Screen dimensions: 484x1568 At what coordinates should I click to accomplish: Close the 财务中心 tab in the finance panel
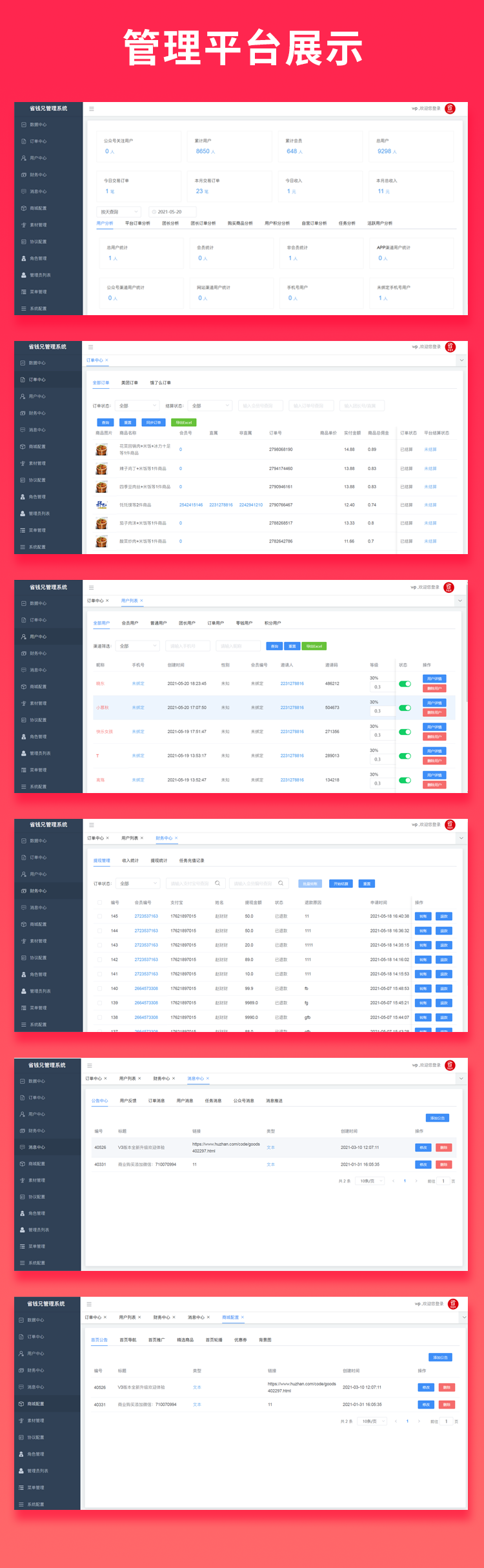click(x=176, y=838)
